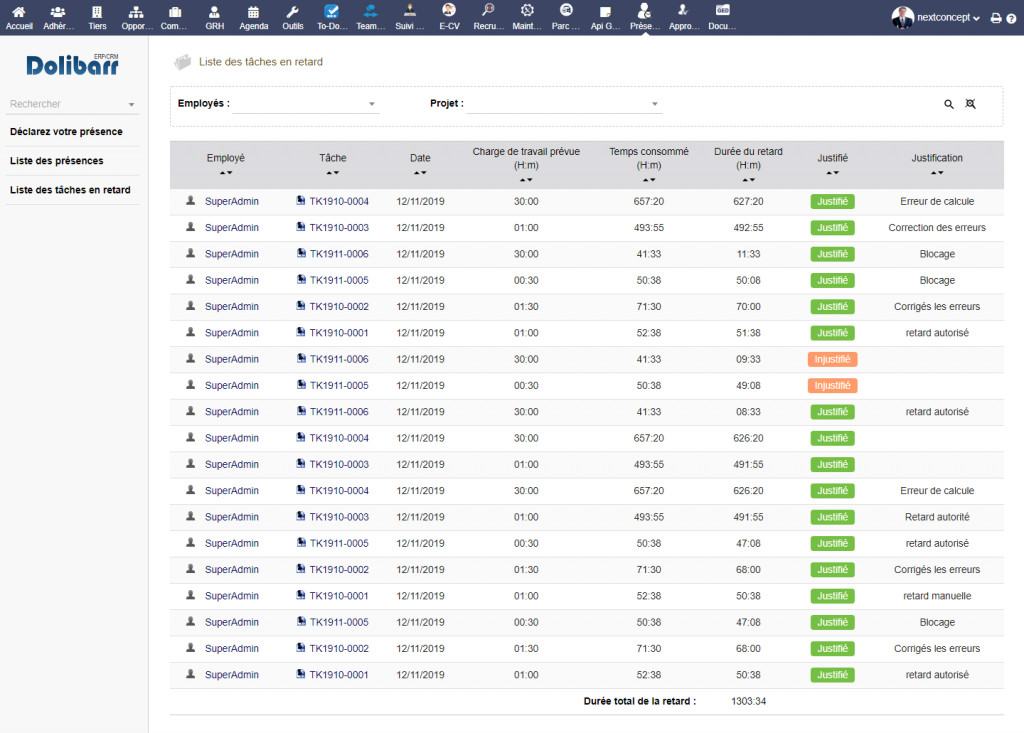Open the Outils wrench menu
This screenshot has height=733, width=1024.
pyautogui.click(x=292, y=16)
